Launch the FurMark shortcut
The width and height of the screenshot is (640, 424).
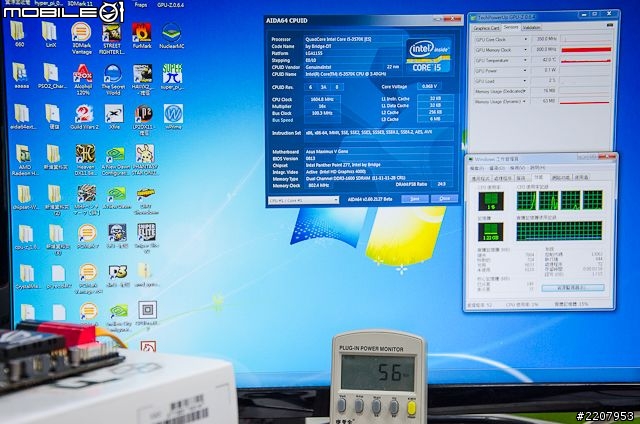(x=142, y=36)
